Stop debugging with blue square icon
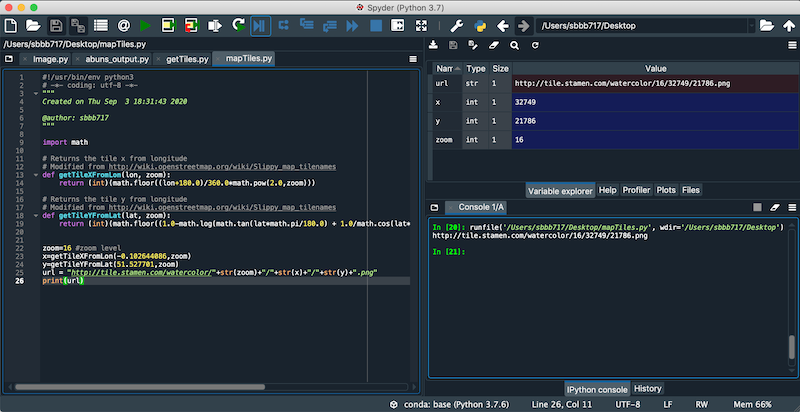800x412 pixels. [376, 25]
